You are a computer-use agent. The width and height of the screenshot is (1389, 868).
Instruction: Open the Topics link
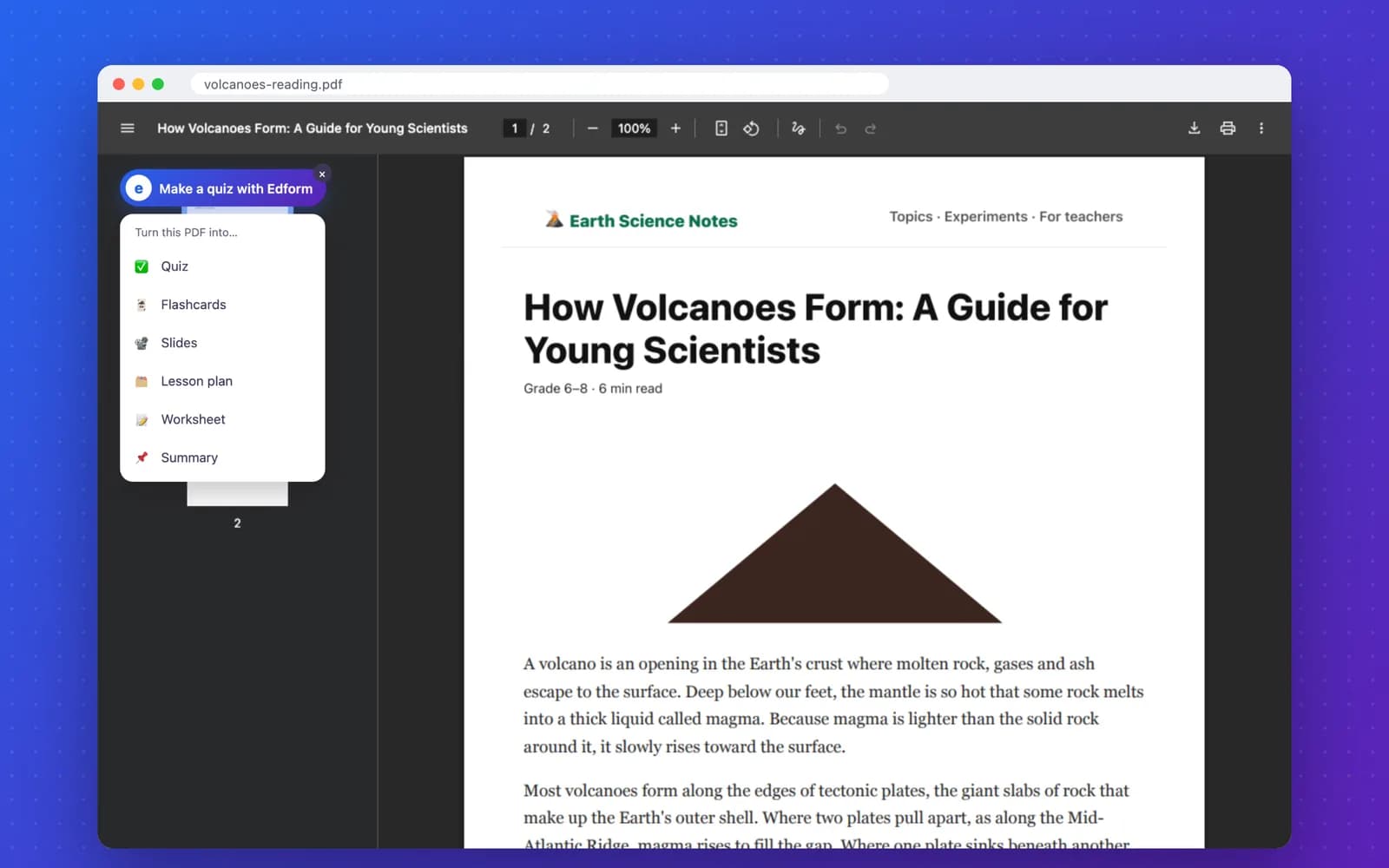911,217
